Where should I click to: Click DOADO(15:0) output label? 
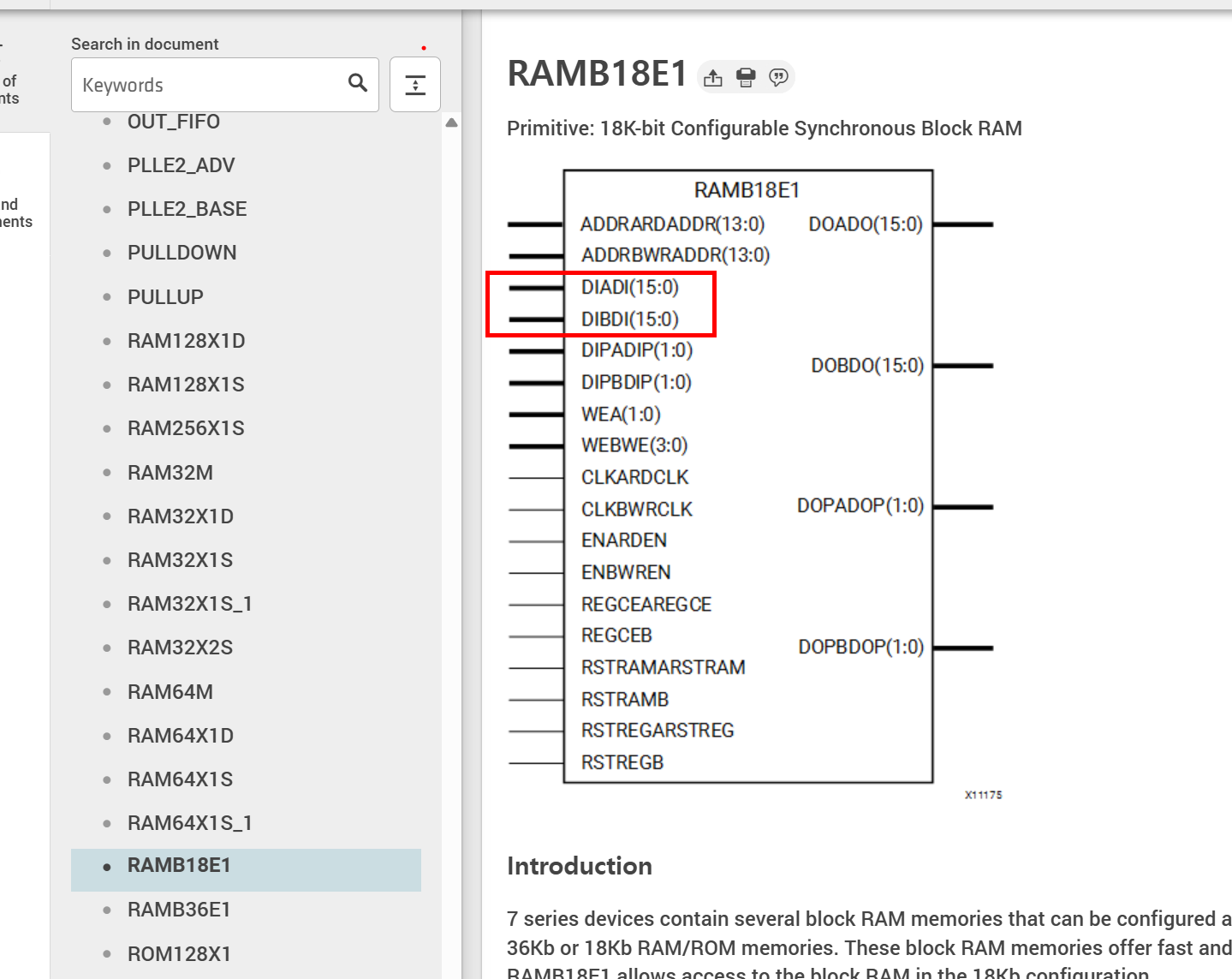click(x=866, y=224)
